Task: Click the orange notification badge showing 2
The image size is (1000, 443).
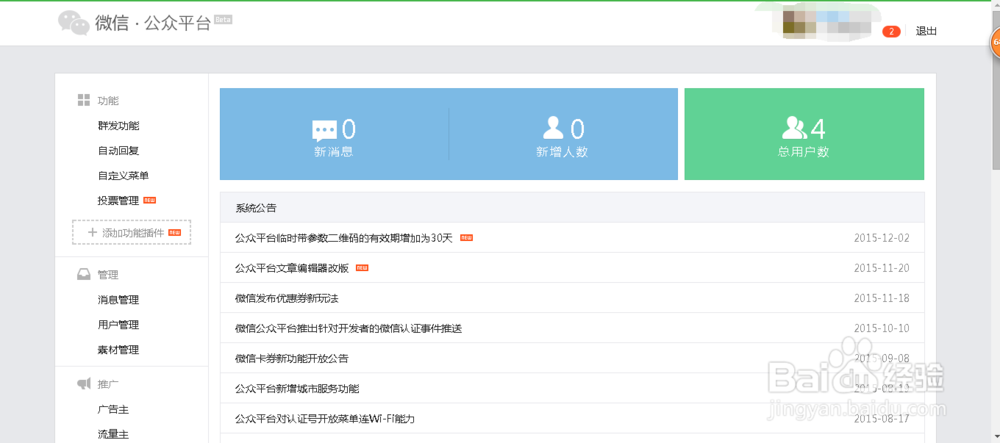Action: click(x=891, y=31)
